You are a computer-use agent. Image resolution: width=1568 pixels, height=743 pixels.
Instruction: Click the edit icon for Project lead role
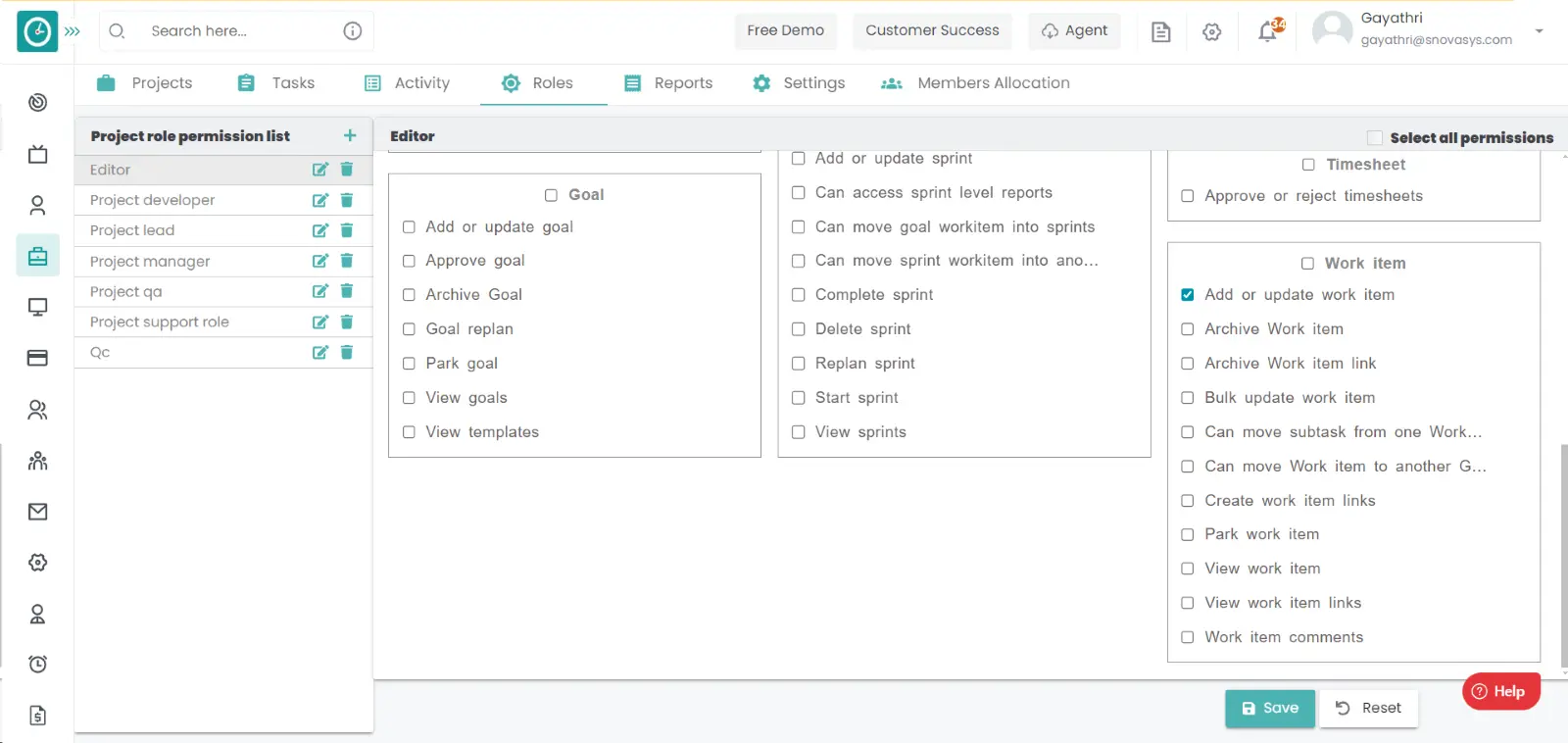point(319,230)
